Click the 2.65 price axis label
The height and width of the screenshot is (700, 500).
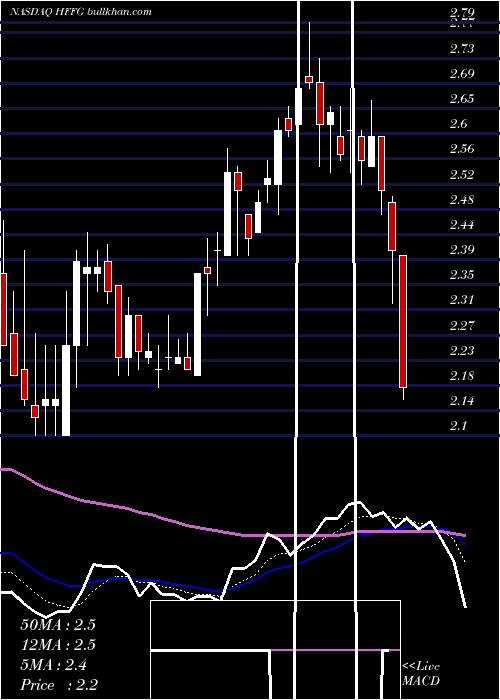[x=462, y=99]
